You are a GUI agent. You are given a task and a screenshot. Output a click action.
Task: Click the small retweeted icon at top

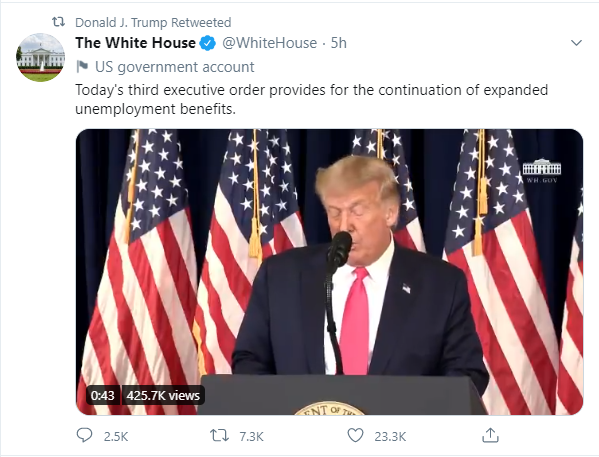[58, 22]
